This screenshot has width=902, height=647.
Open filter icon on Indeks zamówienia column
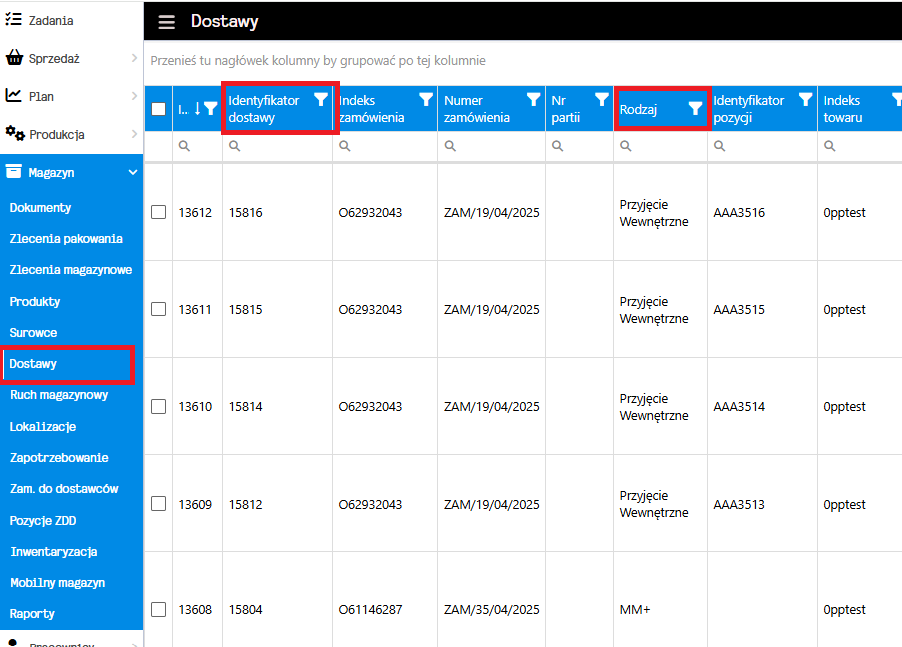click(x=426, y=99)
